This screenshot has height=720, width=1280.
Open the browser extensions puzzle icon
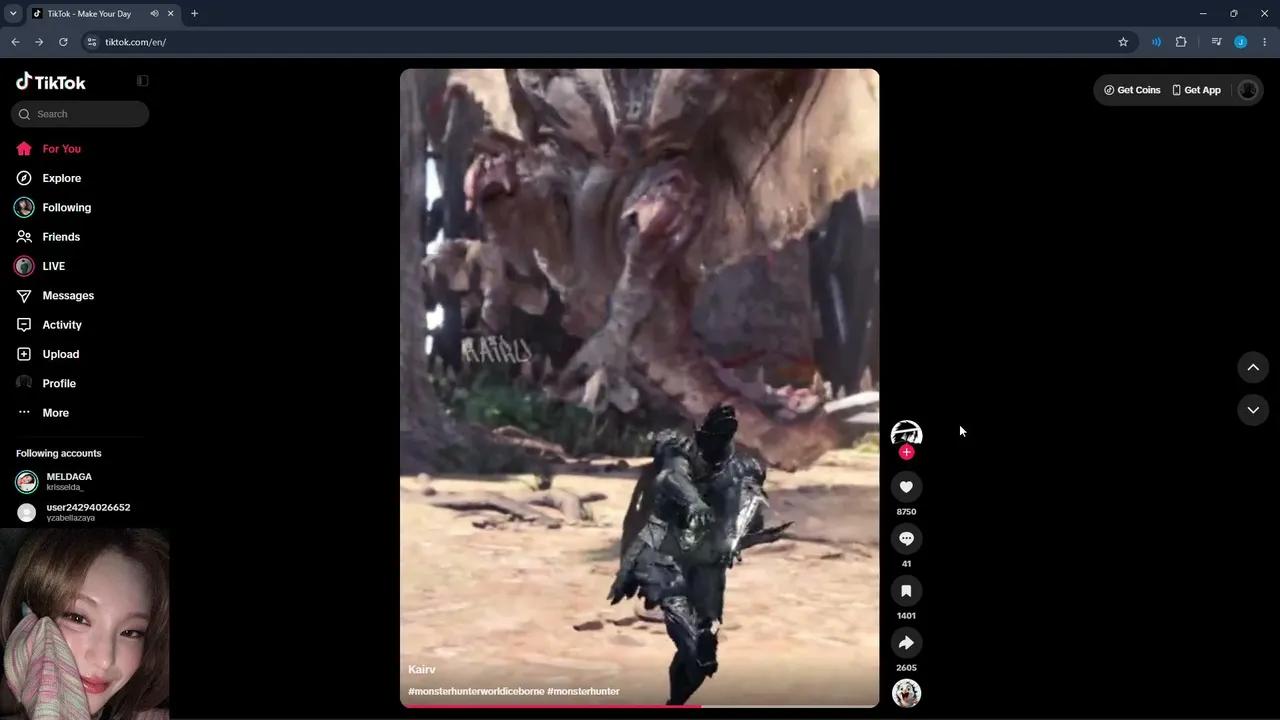coord(1181,42)
